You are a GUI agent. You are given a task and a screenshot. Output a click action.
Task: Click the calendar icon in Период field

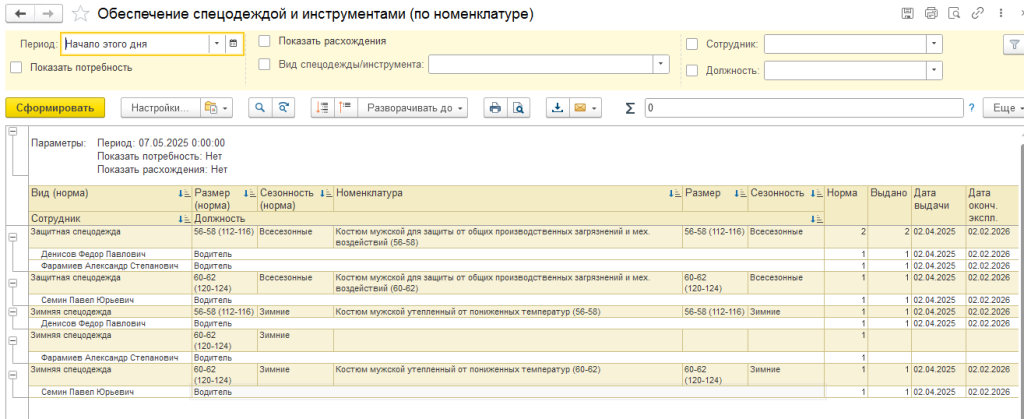coord(233,44)
